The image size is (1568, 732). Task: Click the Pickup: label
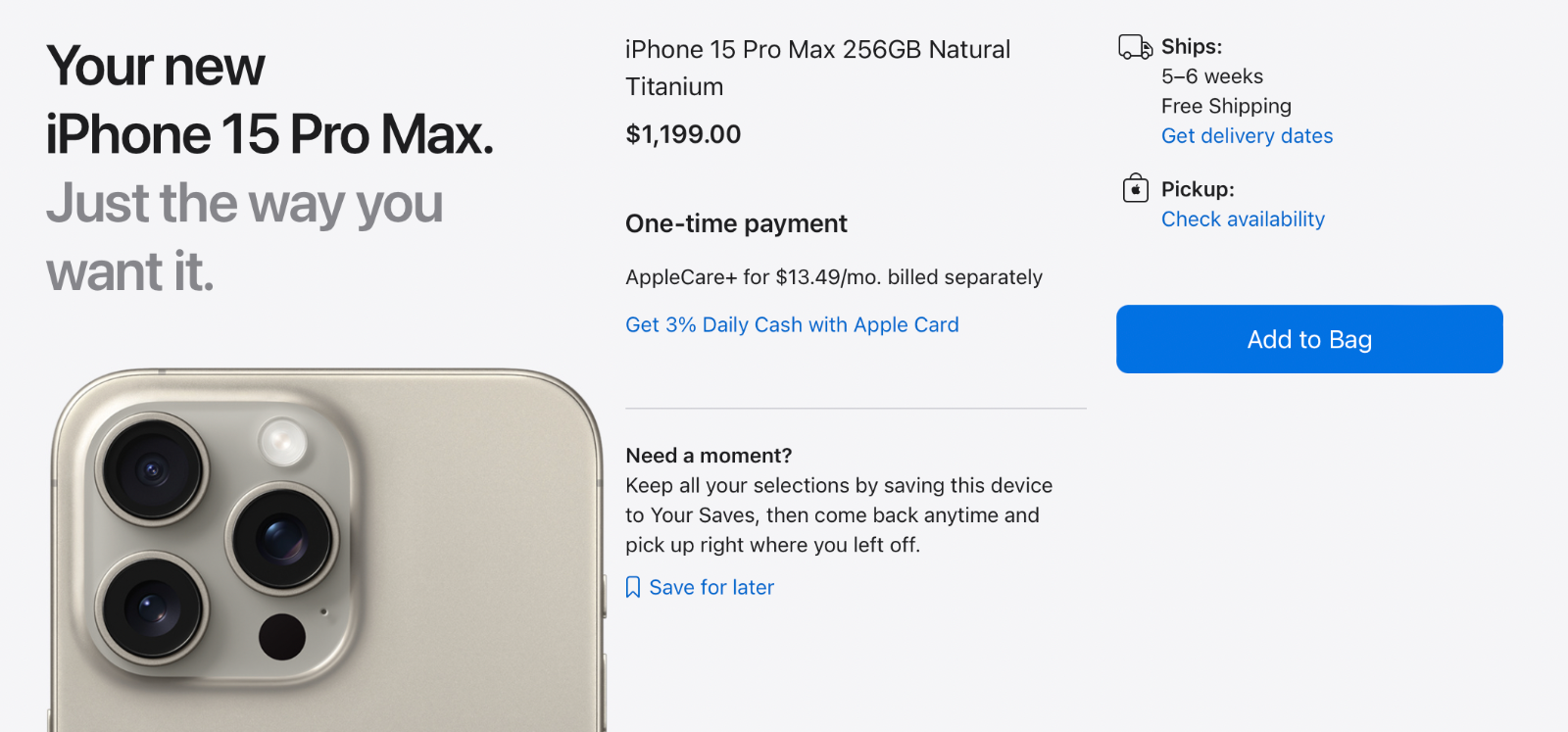tap(1198, 189)
